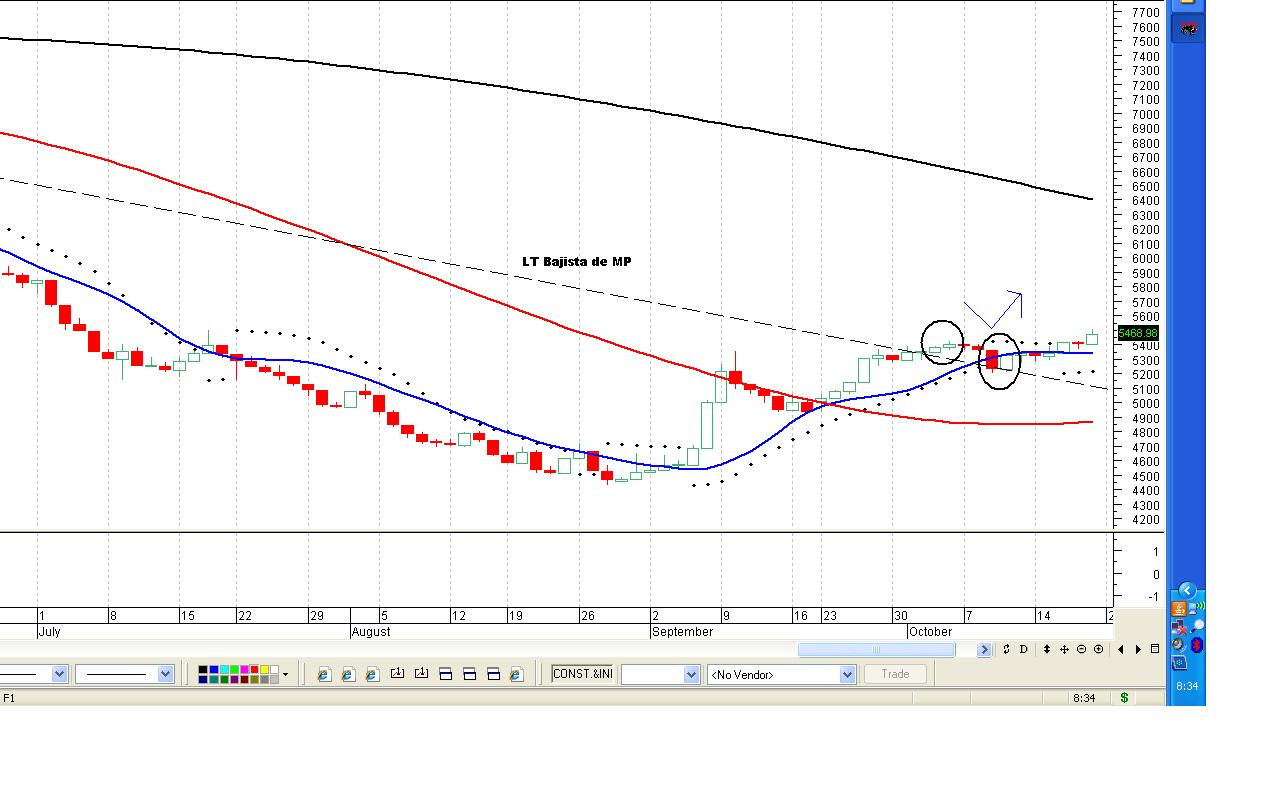Click the Trade button
The width and height of the screenshot is (1280, 800).
click(895, 674)
